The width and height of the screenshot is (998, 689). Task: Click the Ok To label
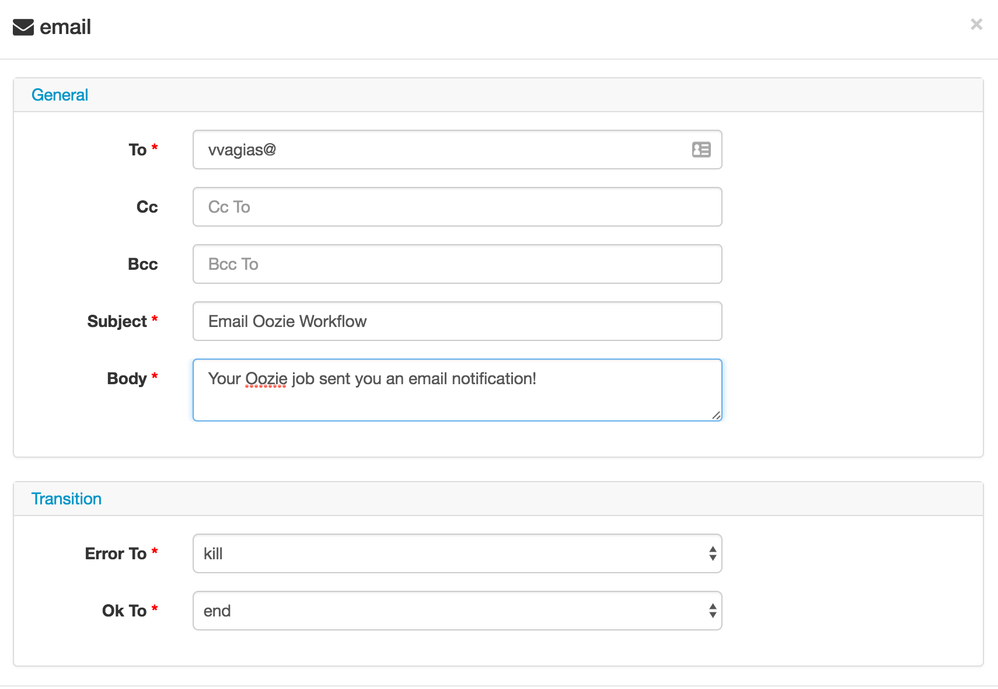pos(124,611)
